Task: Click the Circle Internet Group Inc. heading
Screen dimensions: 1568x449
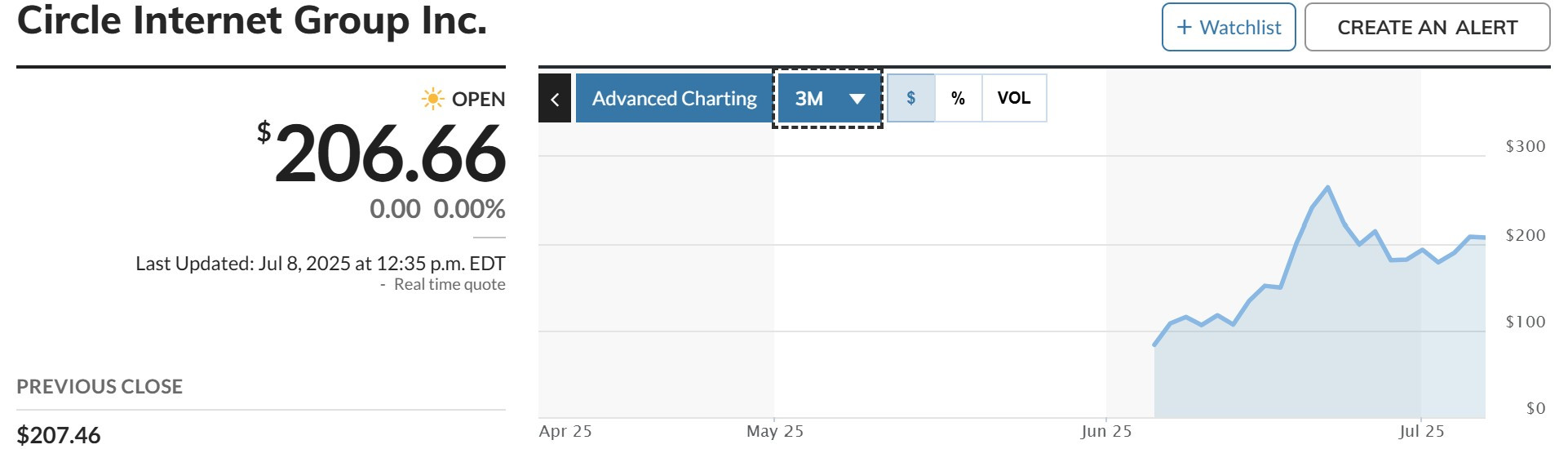Action: tap(252, 20)
